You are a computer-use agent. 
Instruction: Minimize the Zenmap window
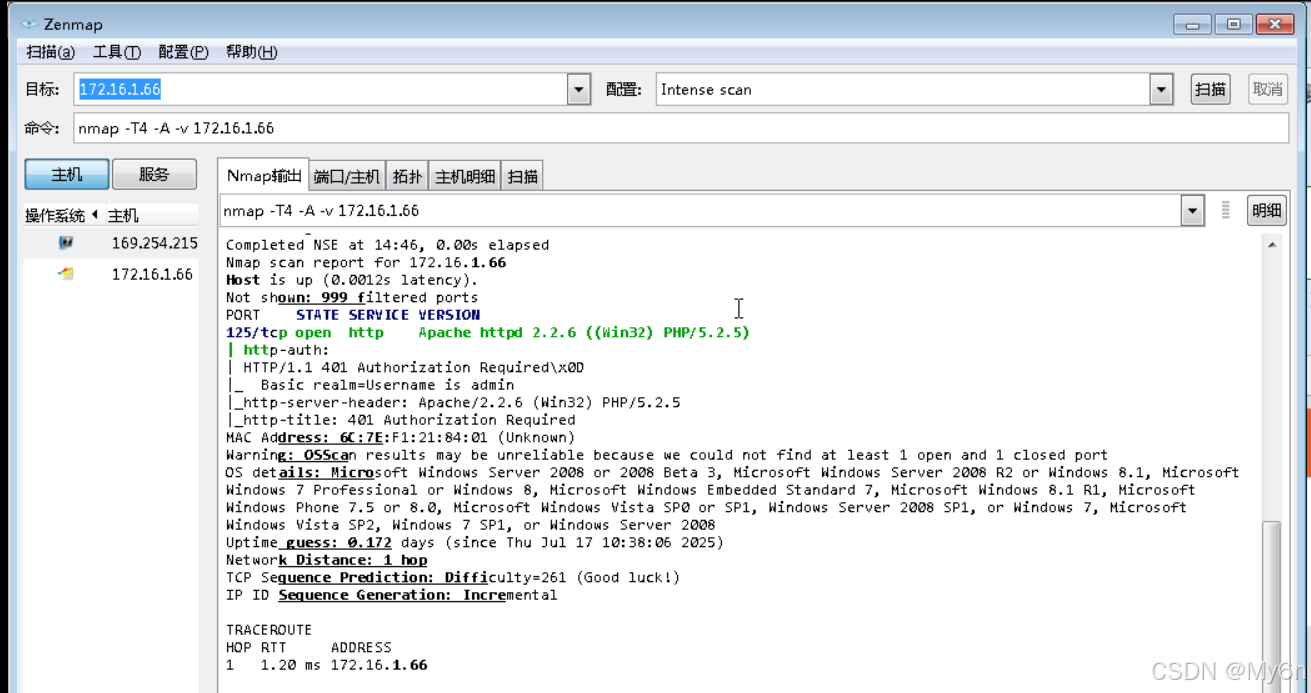click(1193, 25)
